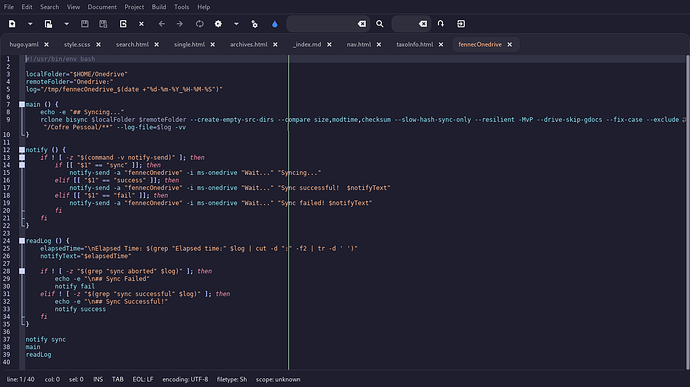Image resolution: width=690 pixels, height=387 pixels.
Task: Collapse the main() function fold marker
Action: pos(22,104)
